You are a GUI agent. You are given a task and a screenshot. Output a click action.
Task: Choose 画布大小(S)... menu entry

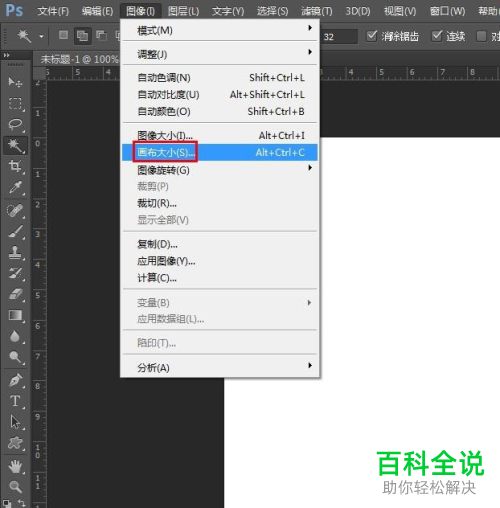(x=220, y=152)
